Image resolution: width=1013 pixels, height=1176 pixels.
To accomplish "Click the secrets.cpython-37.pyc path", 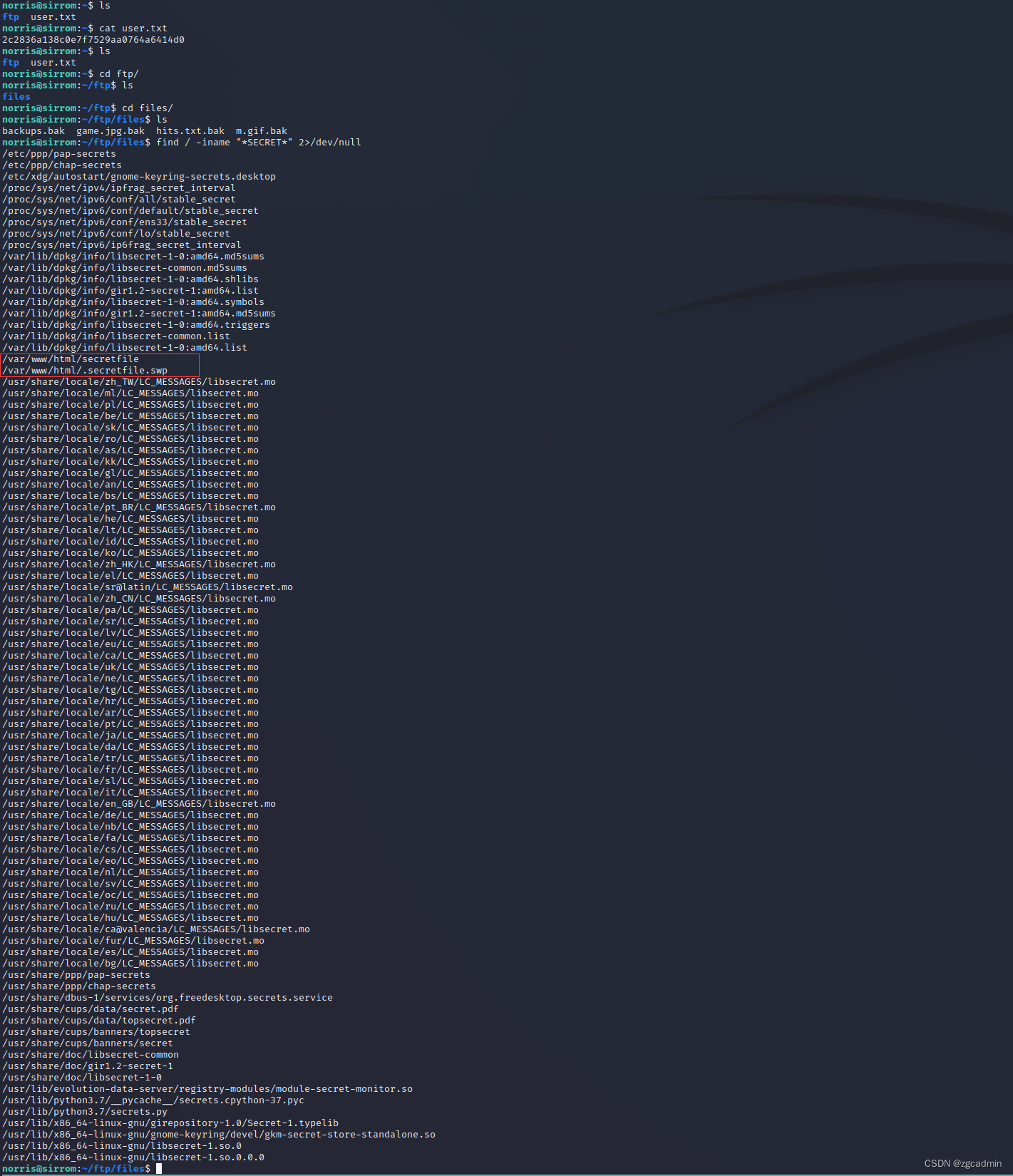I will (x=153, y=1100).
